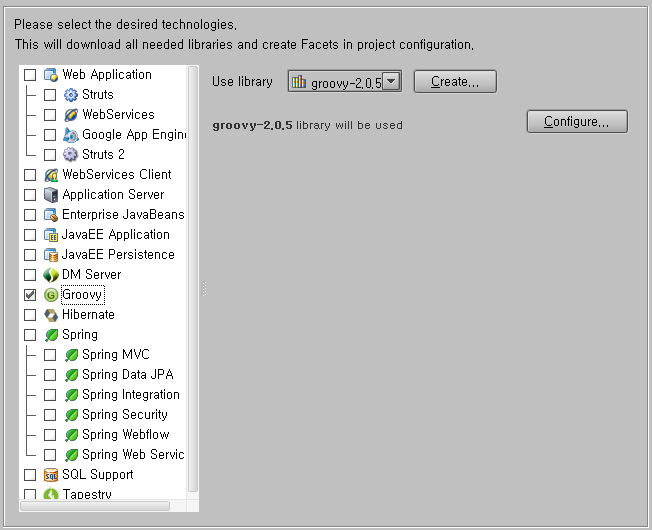Click the technologies list horizontal scrollbar
This screenshot has height=530, width=652.
(95, 506)
